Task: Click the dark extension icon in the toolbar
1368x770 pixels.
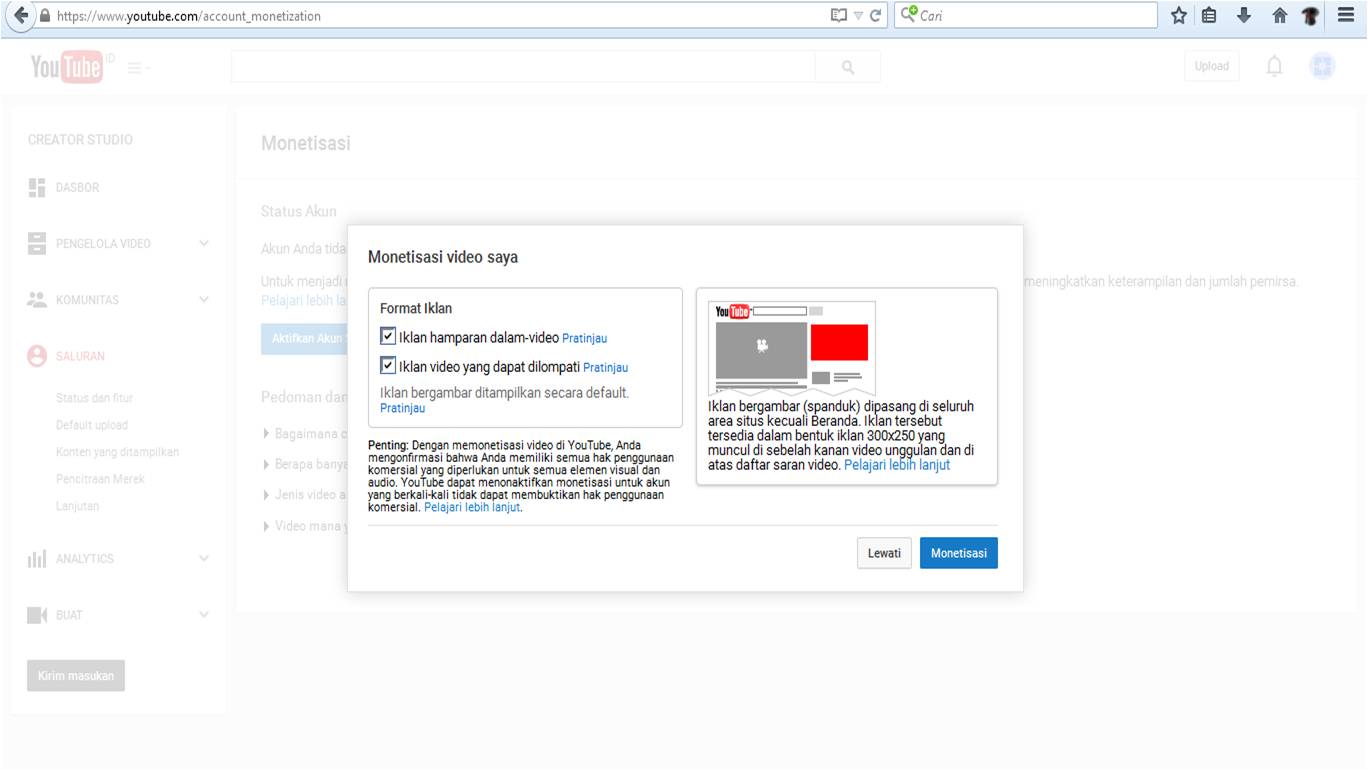Action: coord(1311,16)
